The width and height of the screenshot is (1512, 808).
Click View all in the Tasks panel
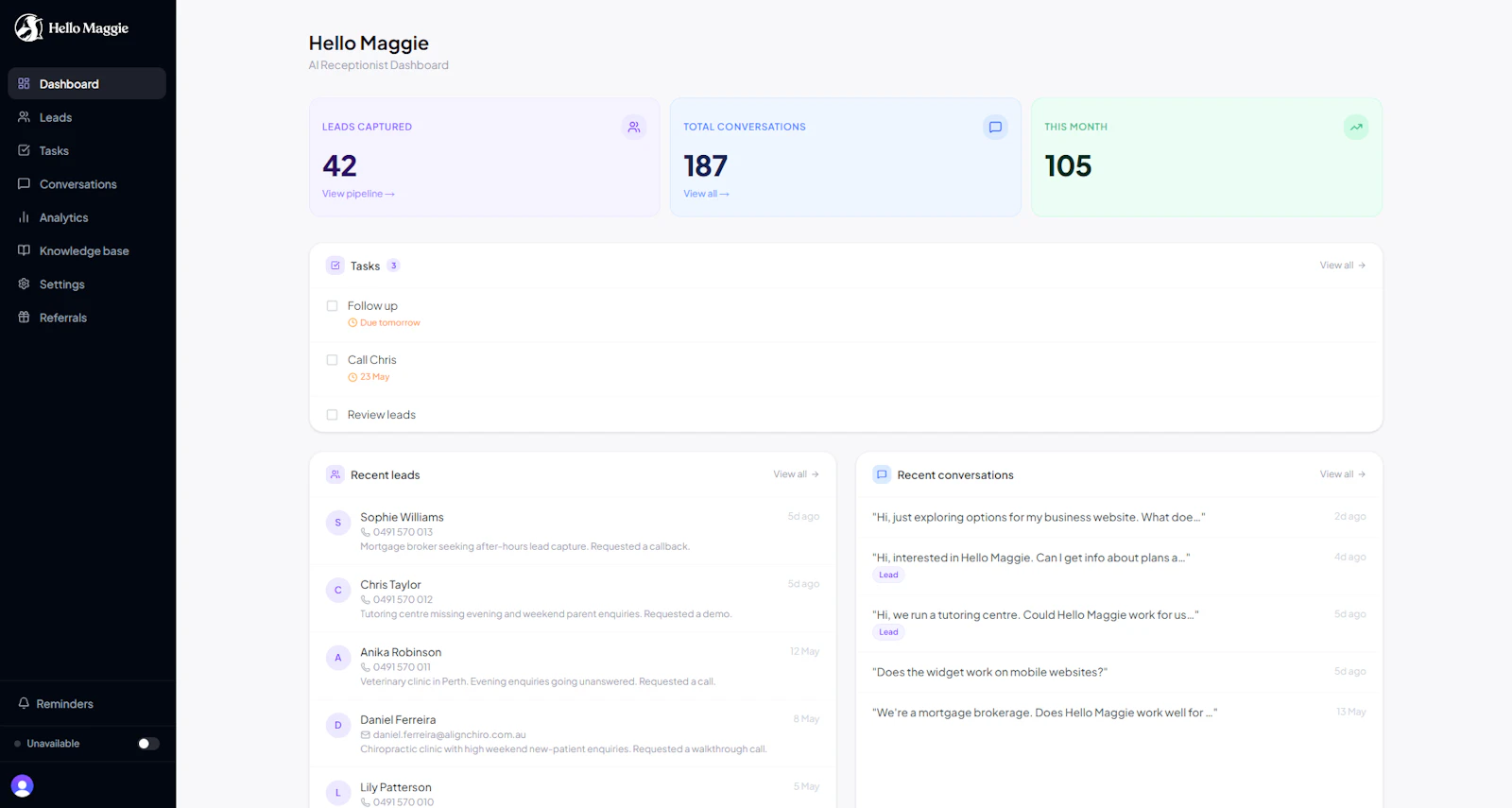coord(1342,266)
